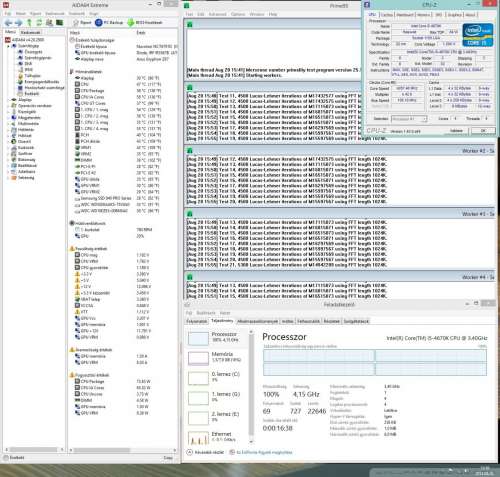Open the Szolgáltatások tab in Task Manager

click(x=356, y=321)
